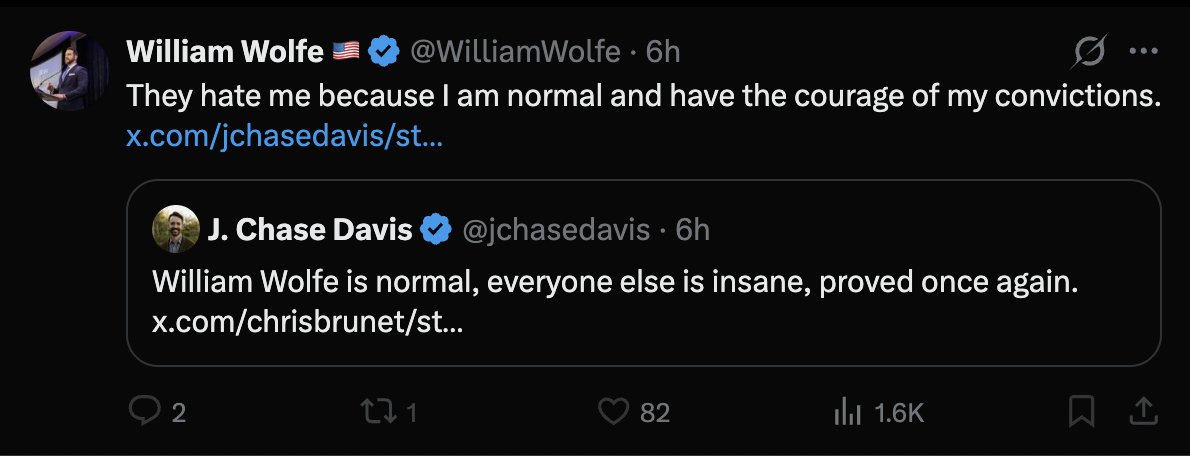Click the repost arrows icon
The width and height of the screenshot is (1190, 456).
point(379,412)
